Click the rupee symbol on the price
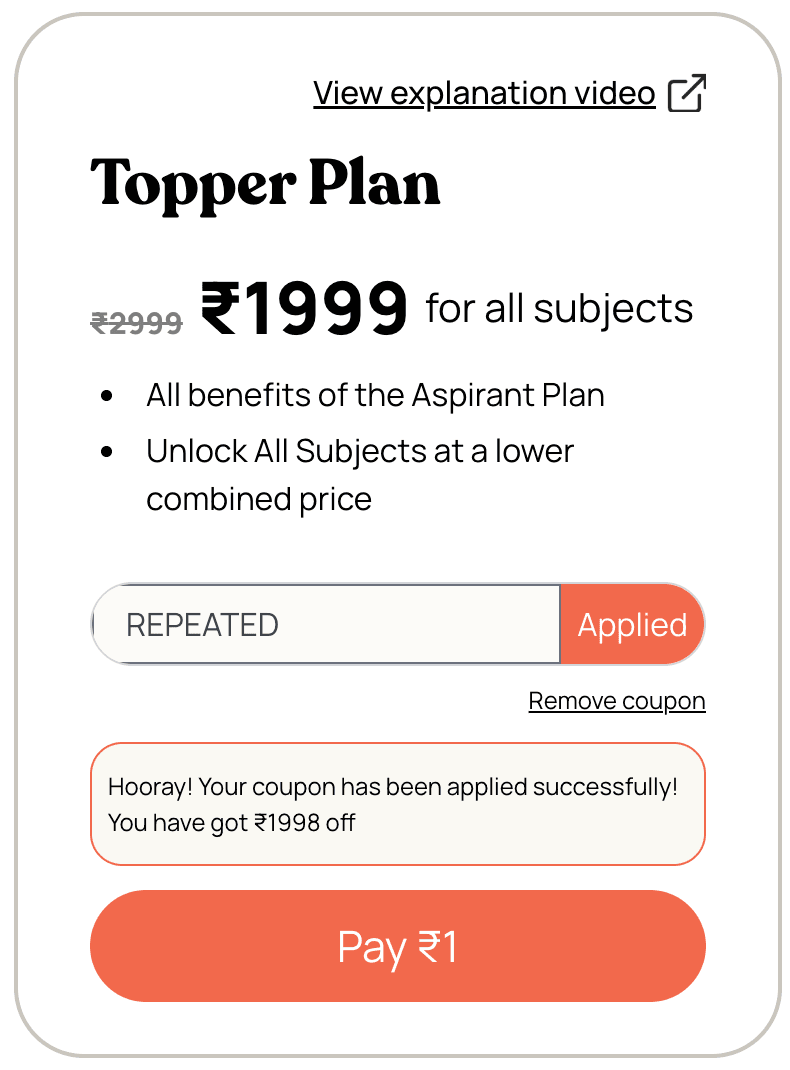The height and width of the screenshot is (1070, 790). [219, 307]
